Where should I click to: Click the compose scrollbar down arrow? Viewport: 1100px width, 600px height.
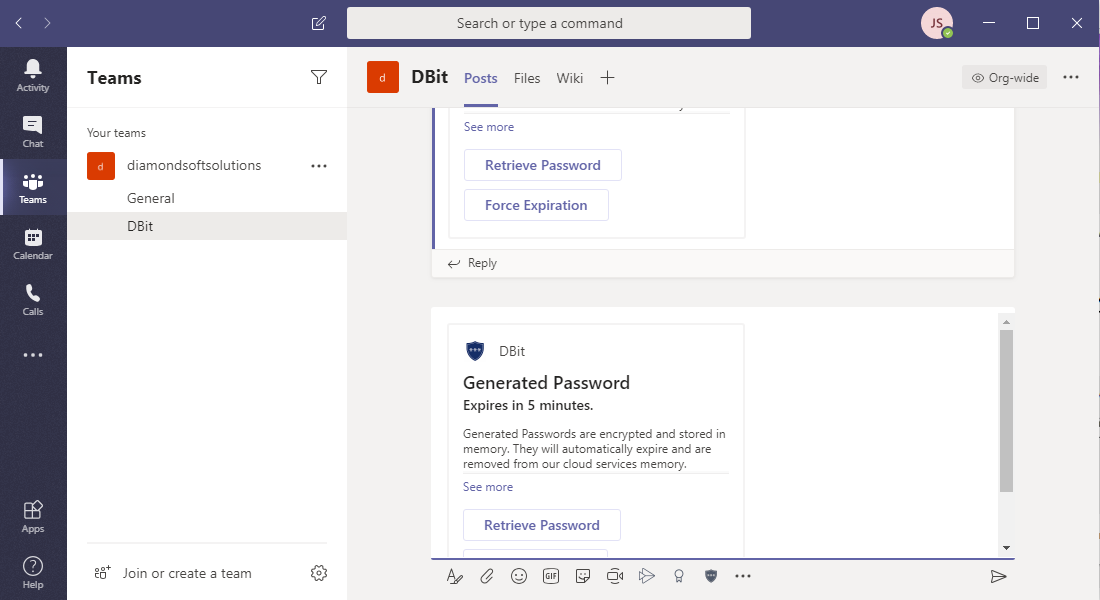click(x=1006, y=547)
